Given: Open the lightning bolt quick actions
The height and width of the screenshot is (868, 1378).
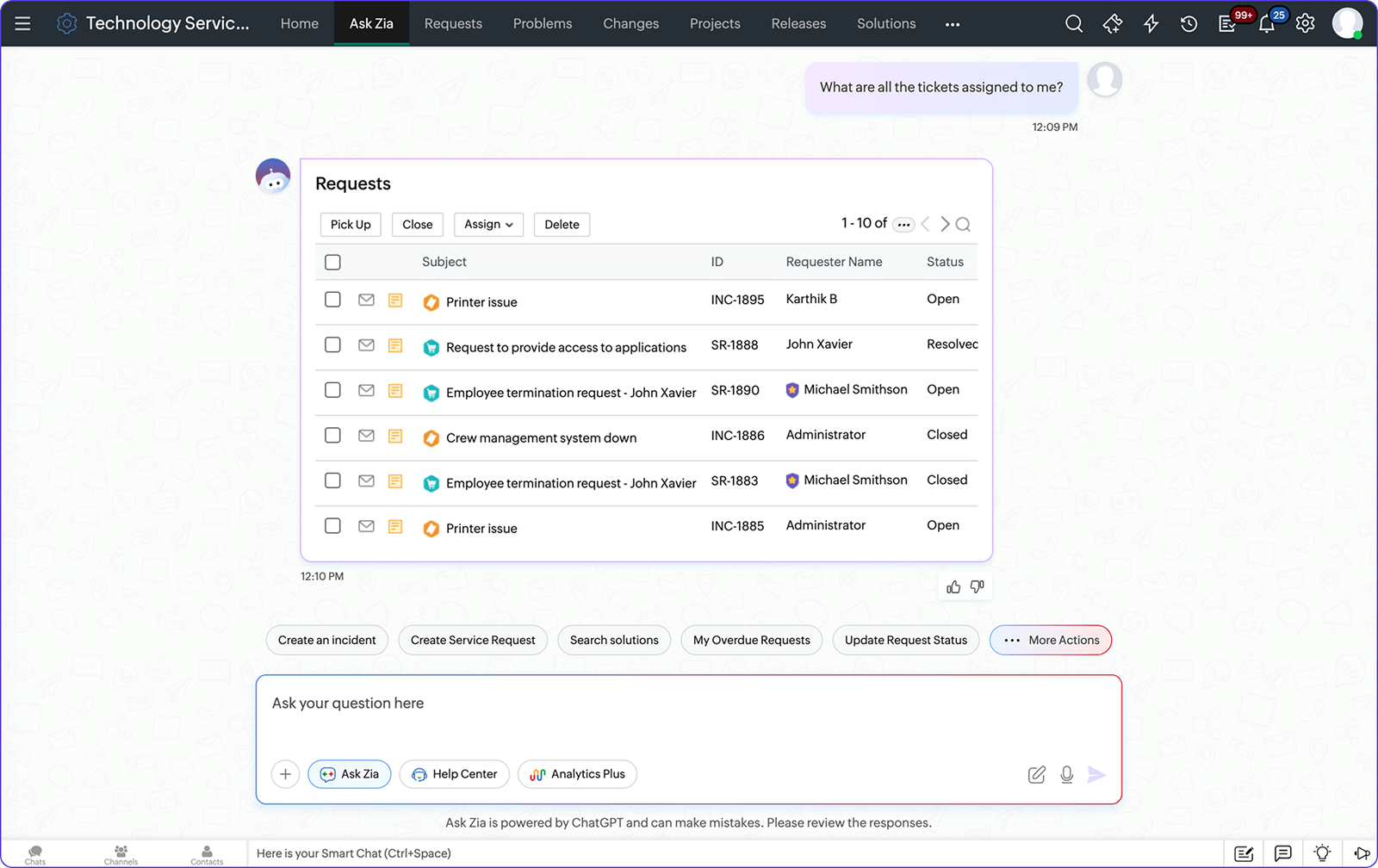Looking at the screenshot, I should coord(1151,23).
